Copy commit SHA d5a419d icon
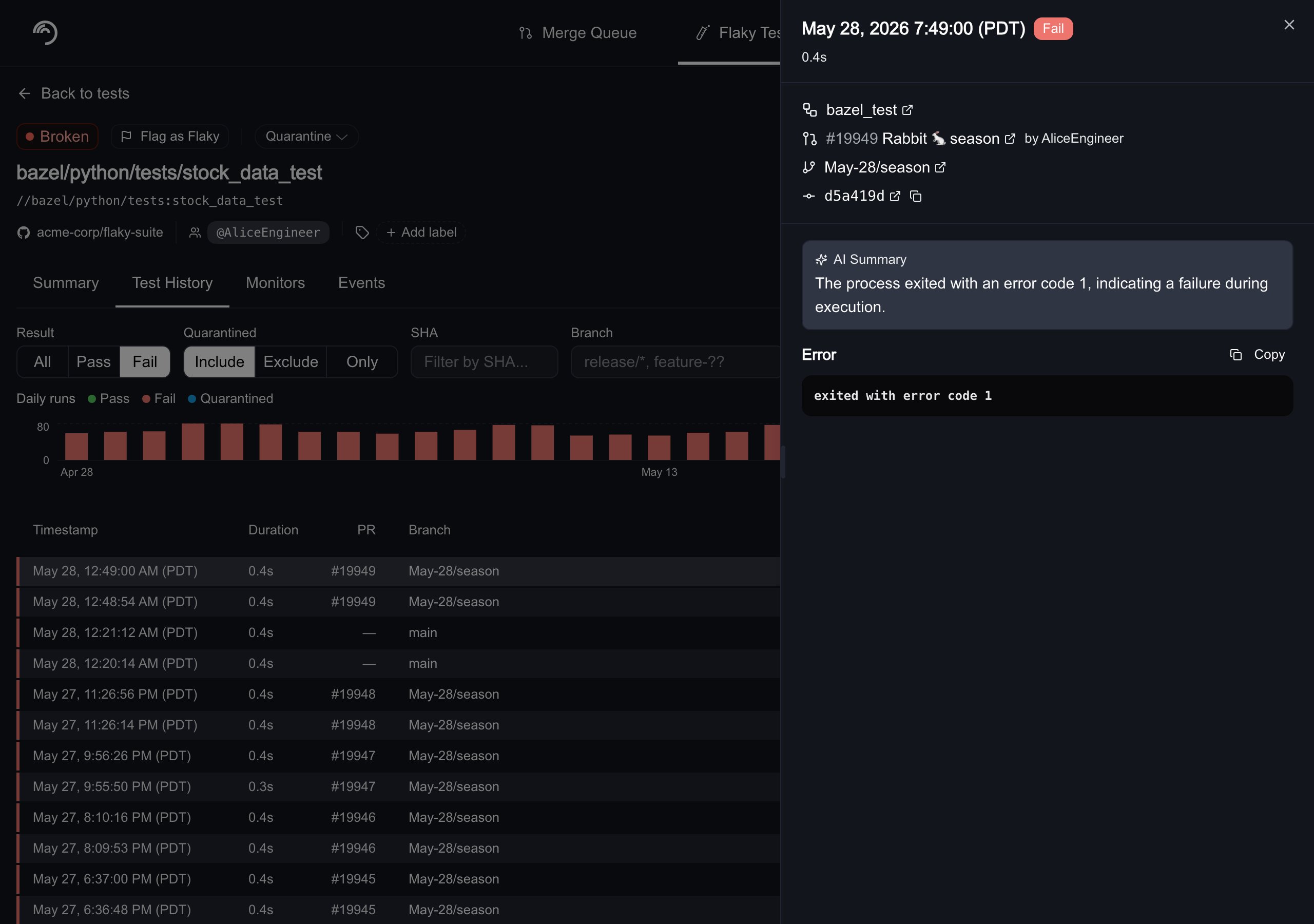This screenshot has width=1314, height=924. (916, 196)
